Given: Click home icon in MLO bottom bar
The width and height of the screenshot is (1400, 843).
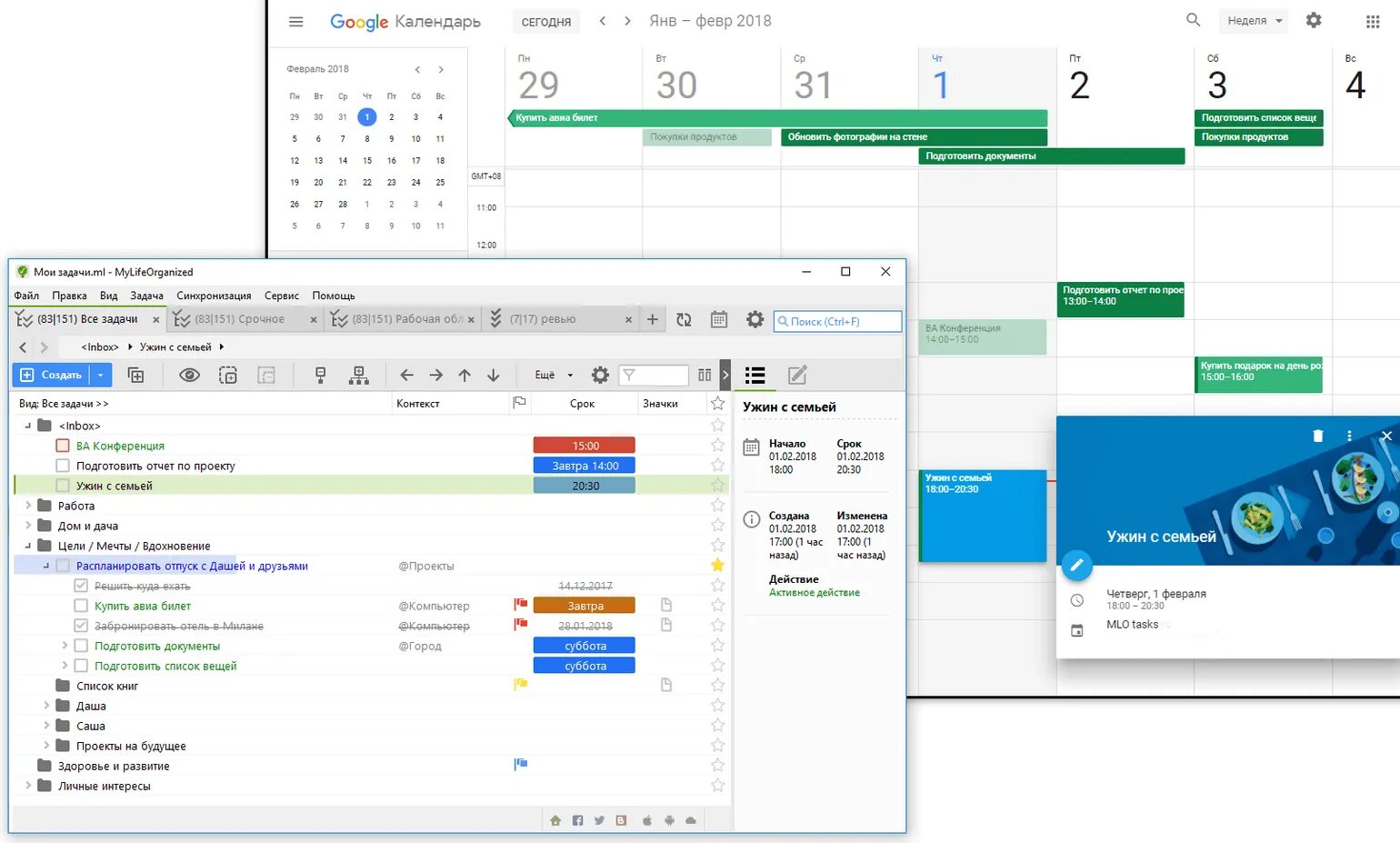Looking at the screenshot, I should point(555,820).
